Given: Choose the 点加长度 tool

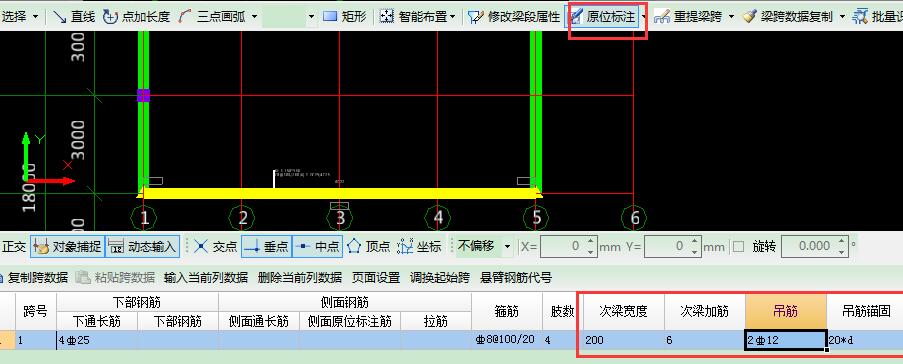Looking at the screenshot, I should [136, 16].
